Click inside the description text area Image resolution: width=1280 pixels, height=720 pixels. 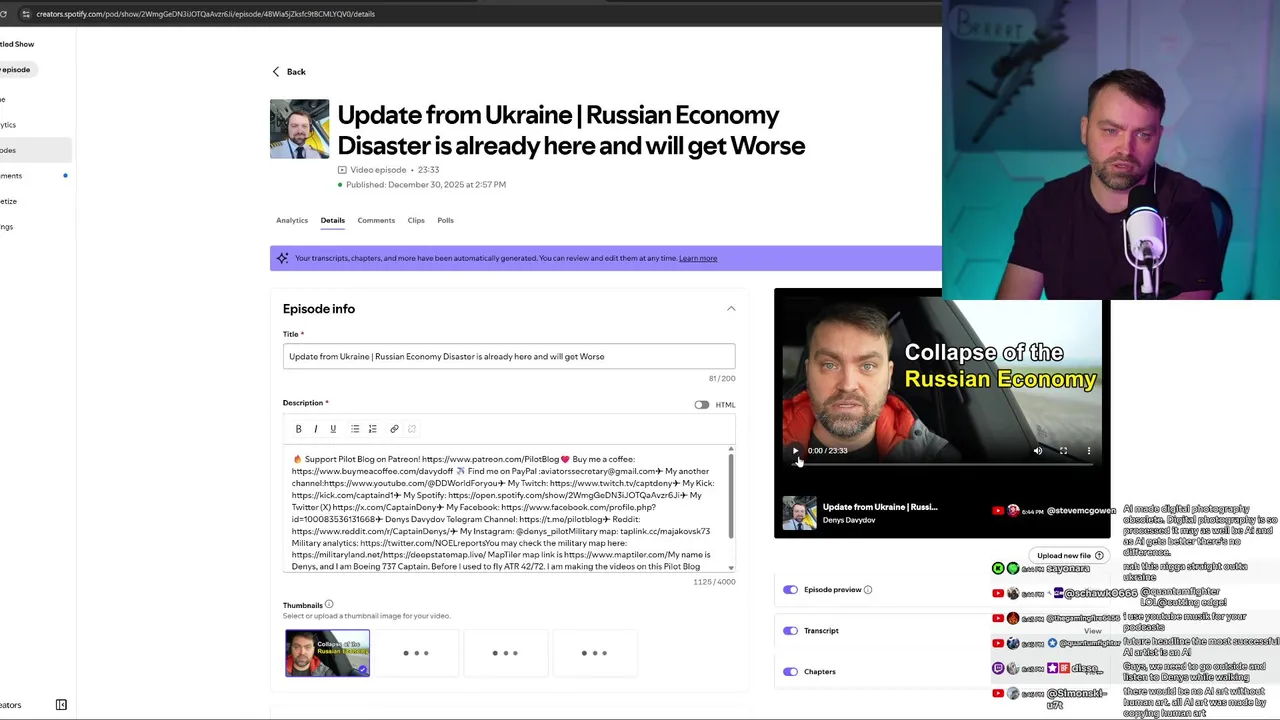coord(505,511)
